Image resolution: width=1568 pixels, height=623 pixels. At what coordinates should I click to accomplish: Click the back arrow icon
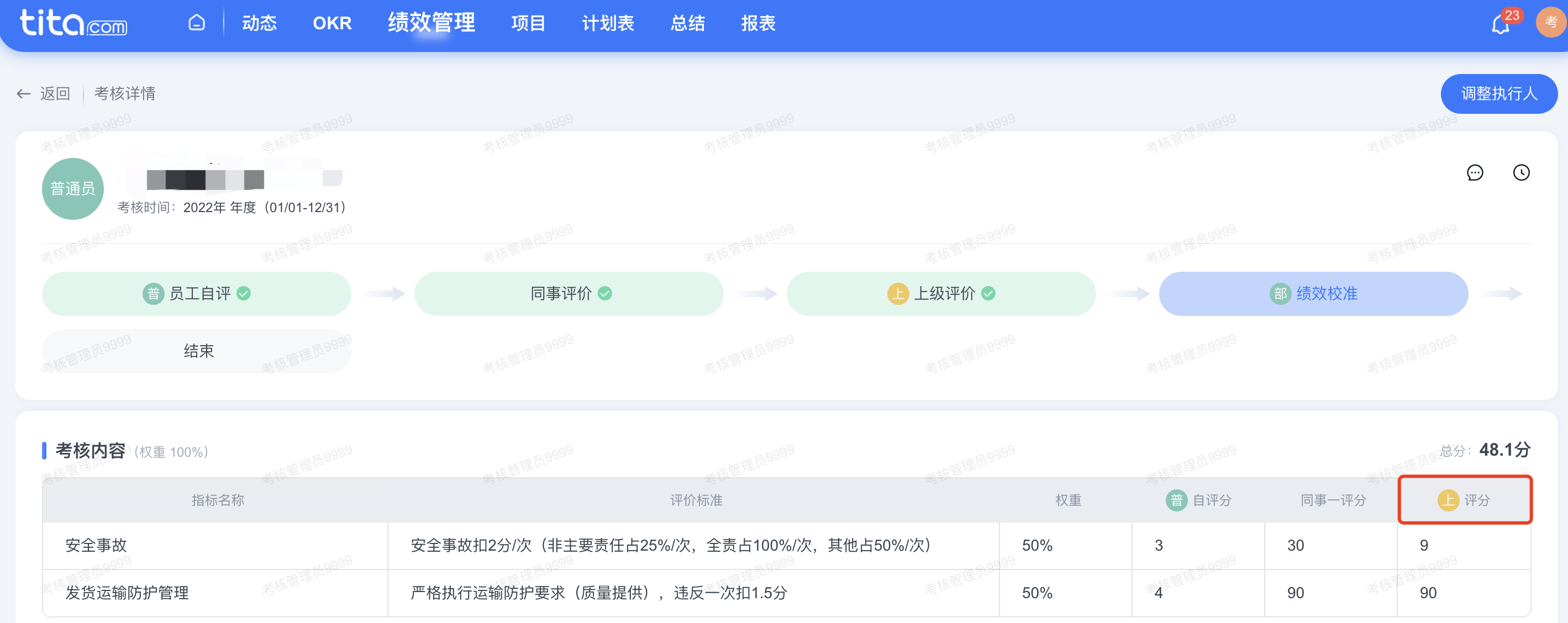tap(24, 94)
